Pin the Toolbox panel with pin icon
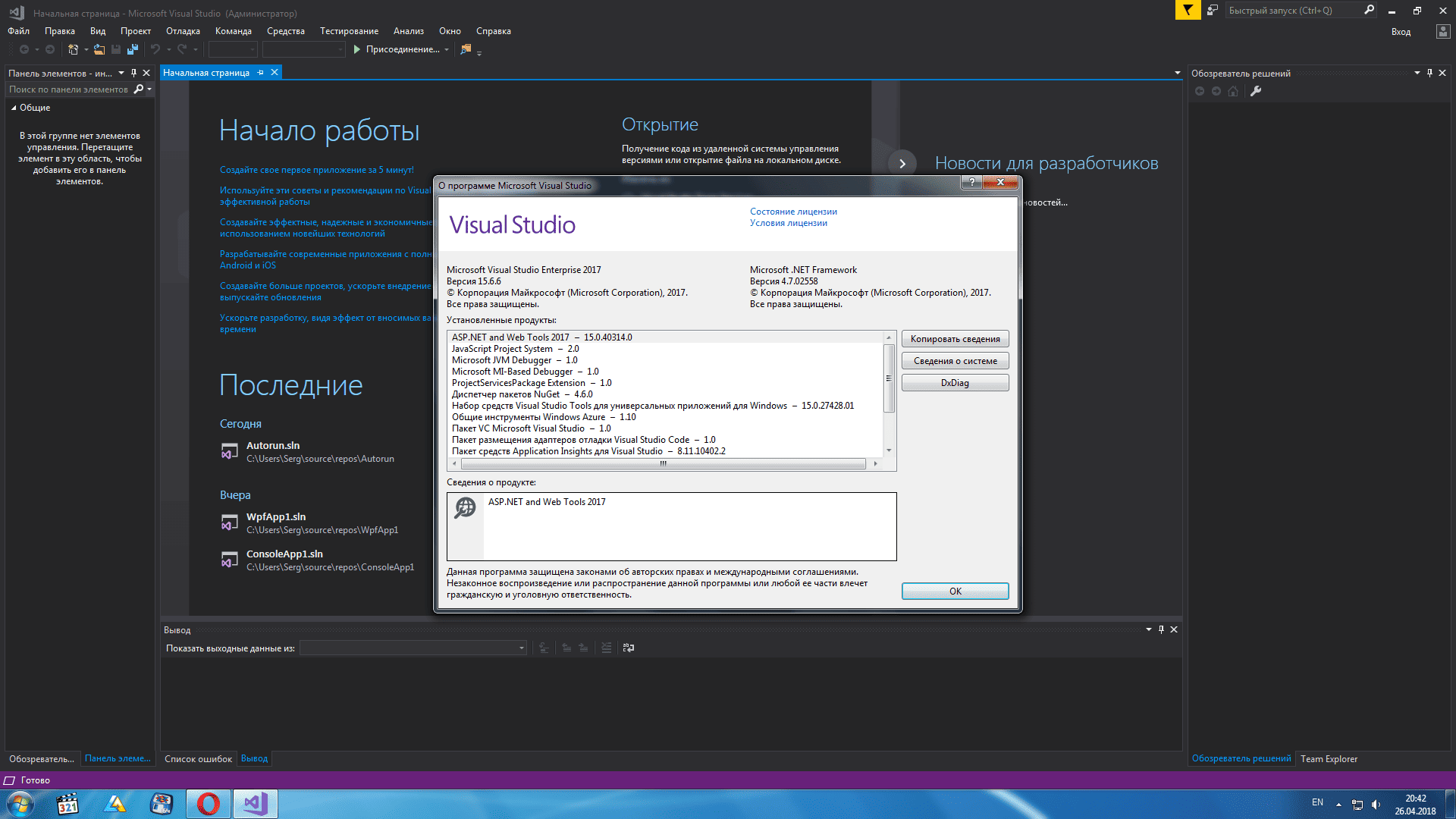Viewport: 1456px width, 819px height. coord(133,74)
